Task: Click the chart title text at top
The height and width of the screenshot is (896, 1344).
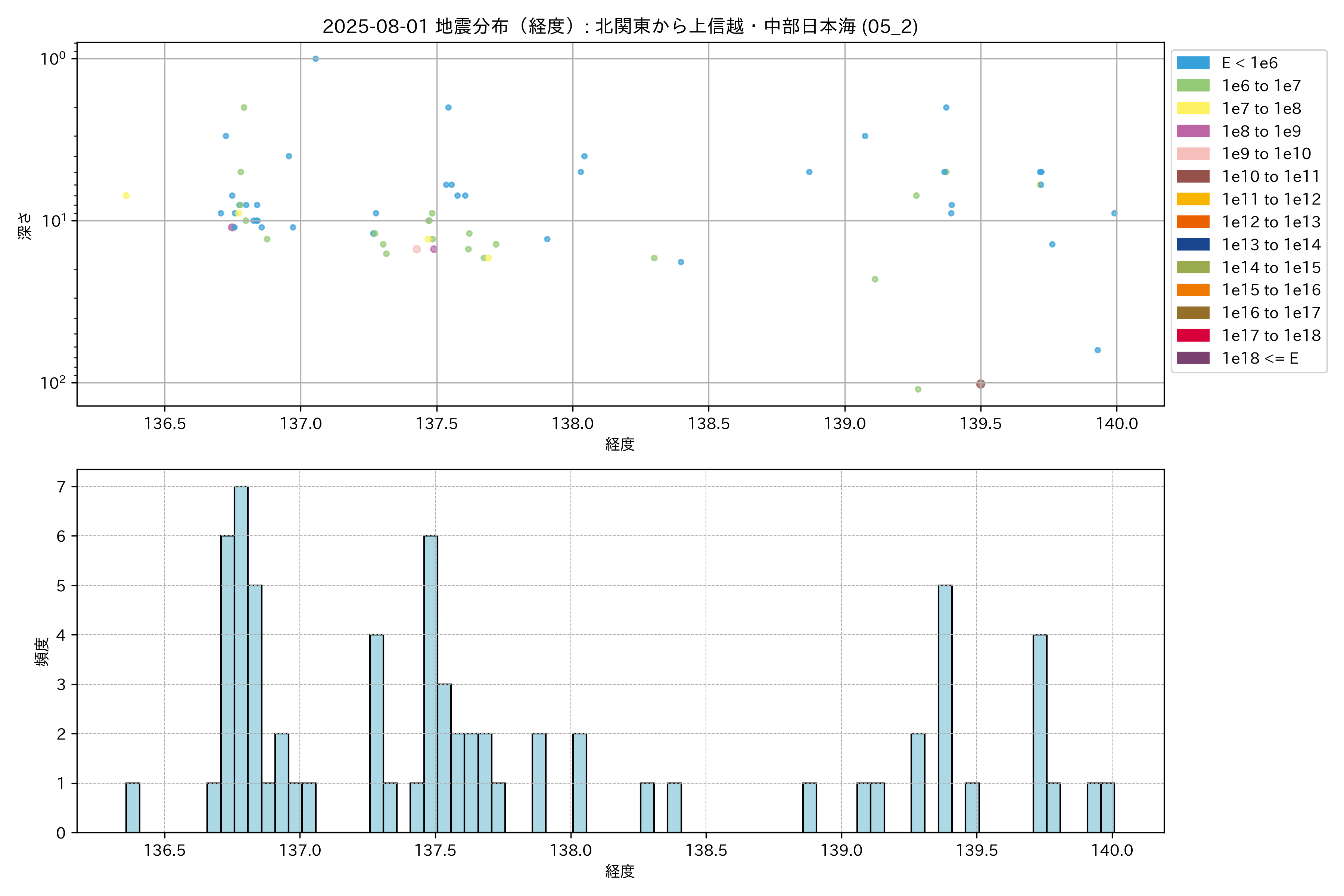Action: coord(620,26)
